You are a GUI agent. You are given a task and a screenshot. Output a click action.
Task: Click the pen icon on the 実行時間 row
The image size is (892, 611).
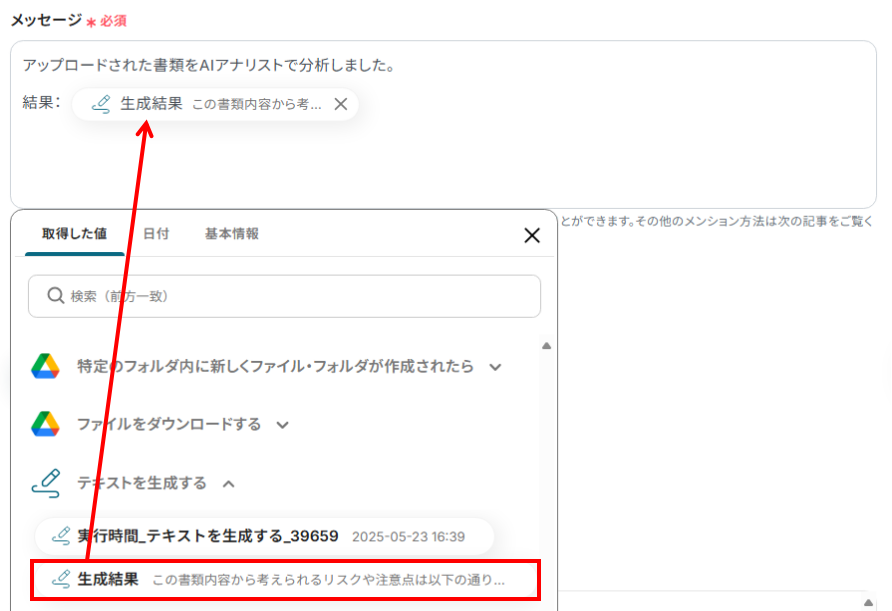[61, 536]
